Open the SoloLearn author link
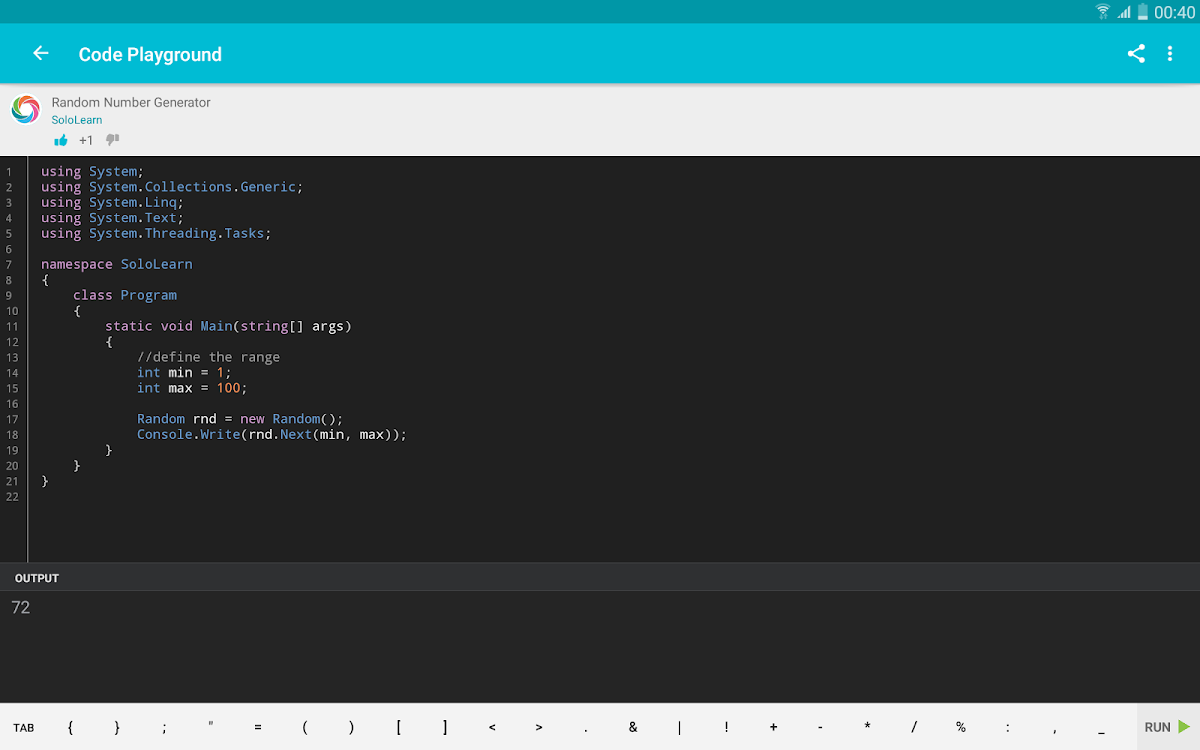This screenshot has height=750, width=1200. click(x=77, y=120)
